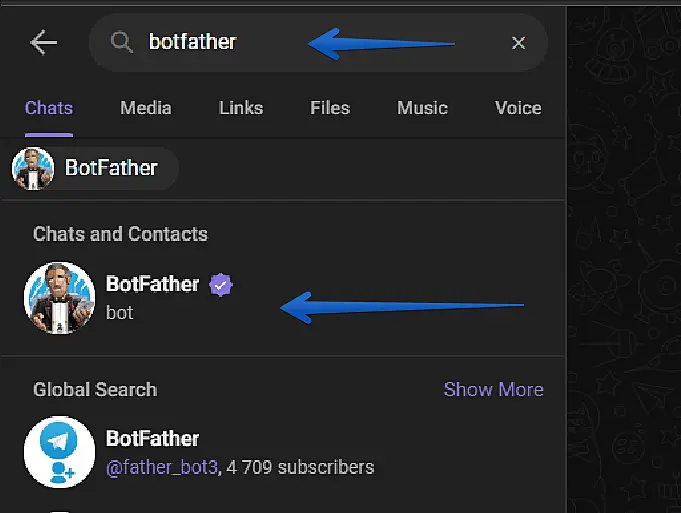Switch to the Voice tab

(517, 108)
